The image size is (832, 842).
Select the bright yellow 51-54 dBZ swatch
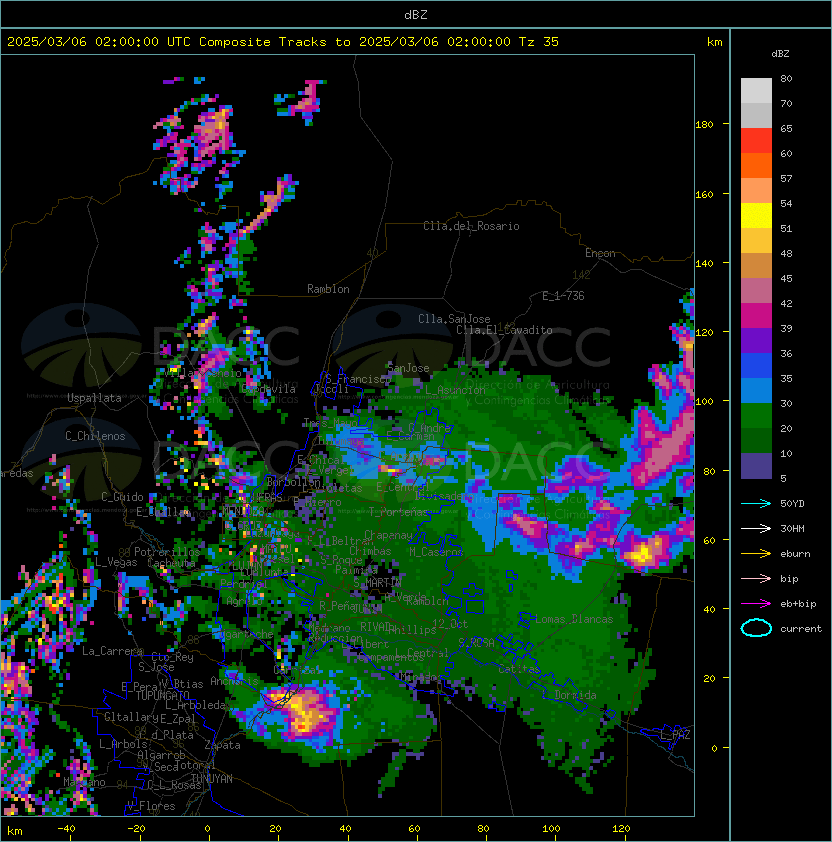tap(756, 216)
